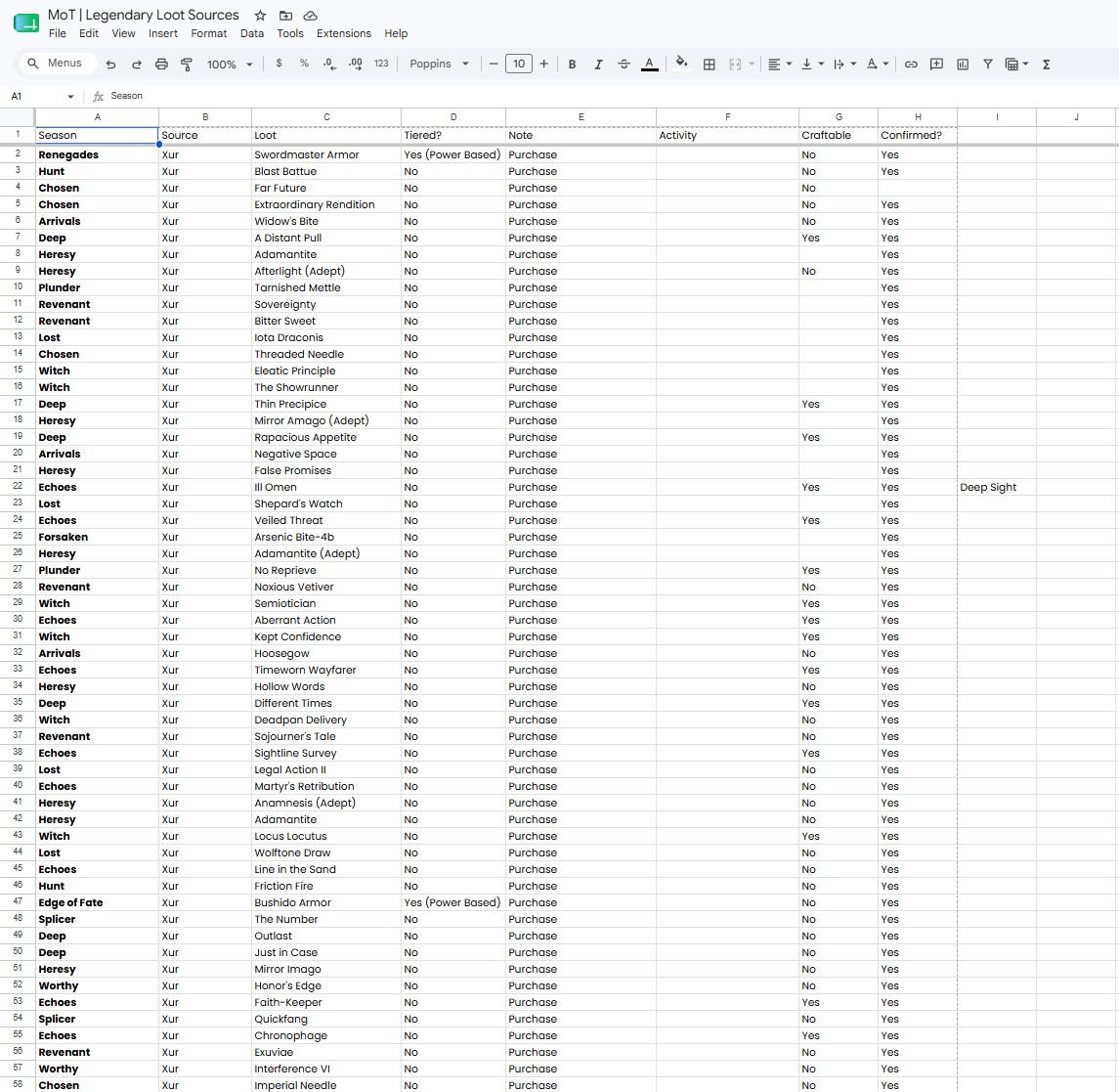Decrease decimal places icon
Viewport: 1119px width, 1092px height.
329,64
